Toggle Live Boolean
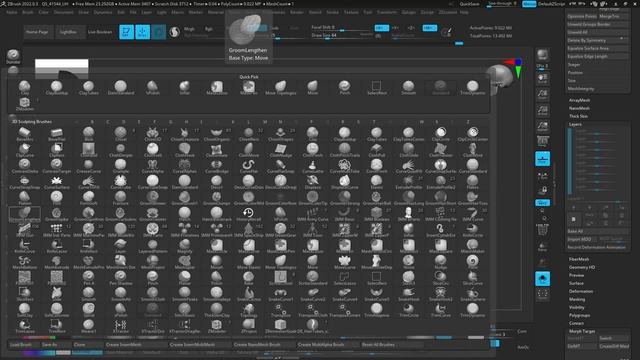This screenshot has height=360, width=640. click(100, 32)
